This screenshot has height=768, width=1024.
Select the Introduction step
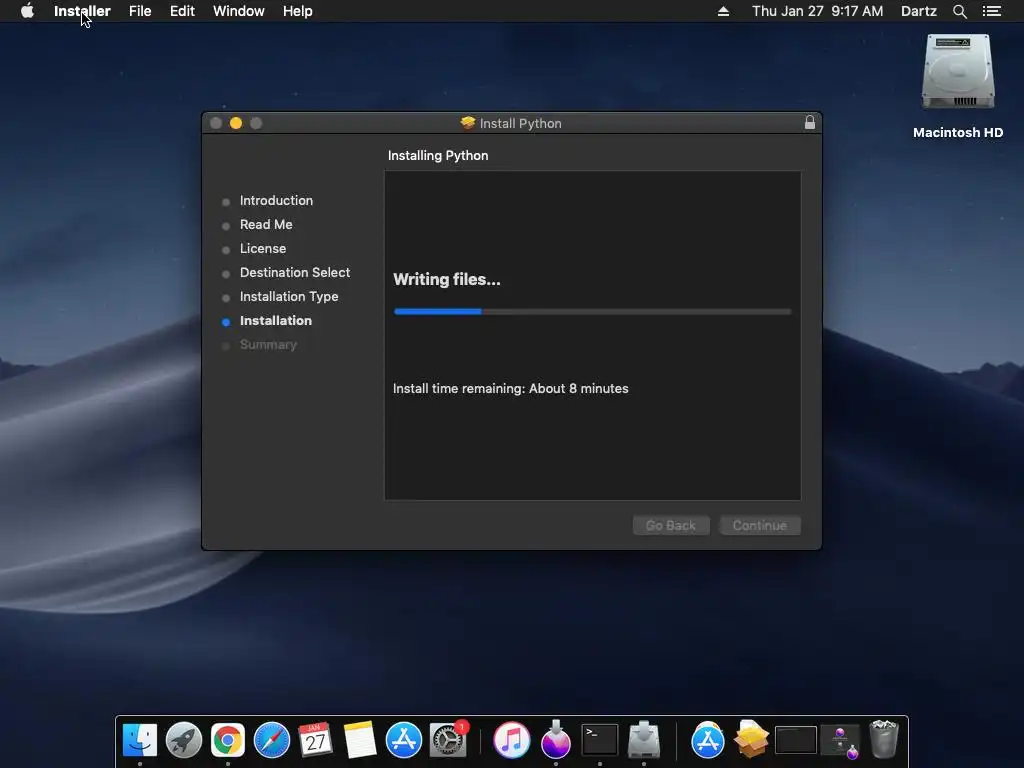[276, 200]
